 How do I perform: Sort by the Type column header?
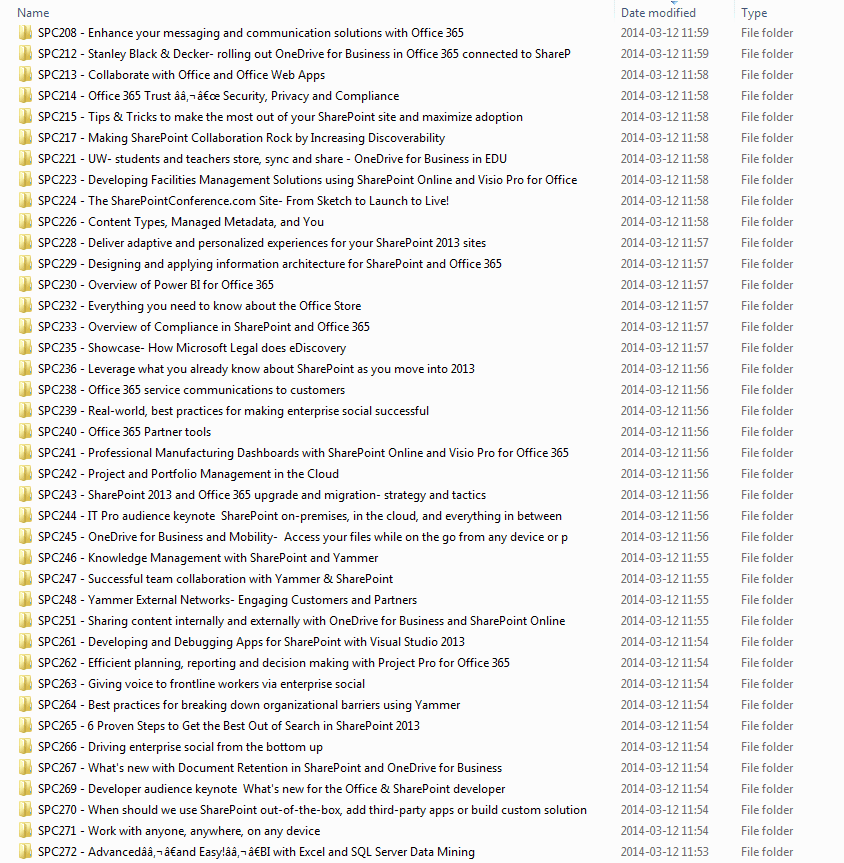(754, 13)
